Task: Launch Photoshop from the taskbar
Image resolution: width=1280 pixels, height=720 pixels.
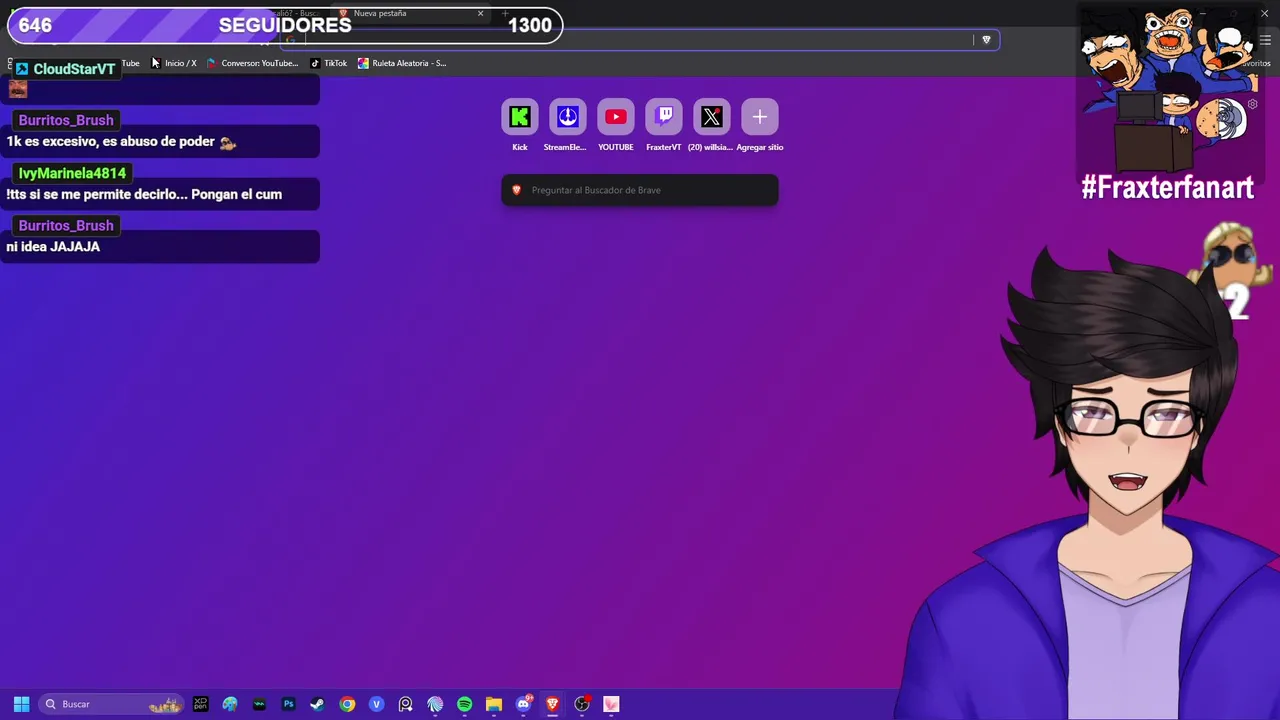Action: point(289,704)
